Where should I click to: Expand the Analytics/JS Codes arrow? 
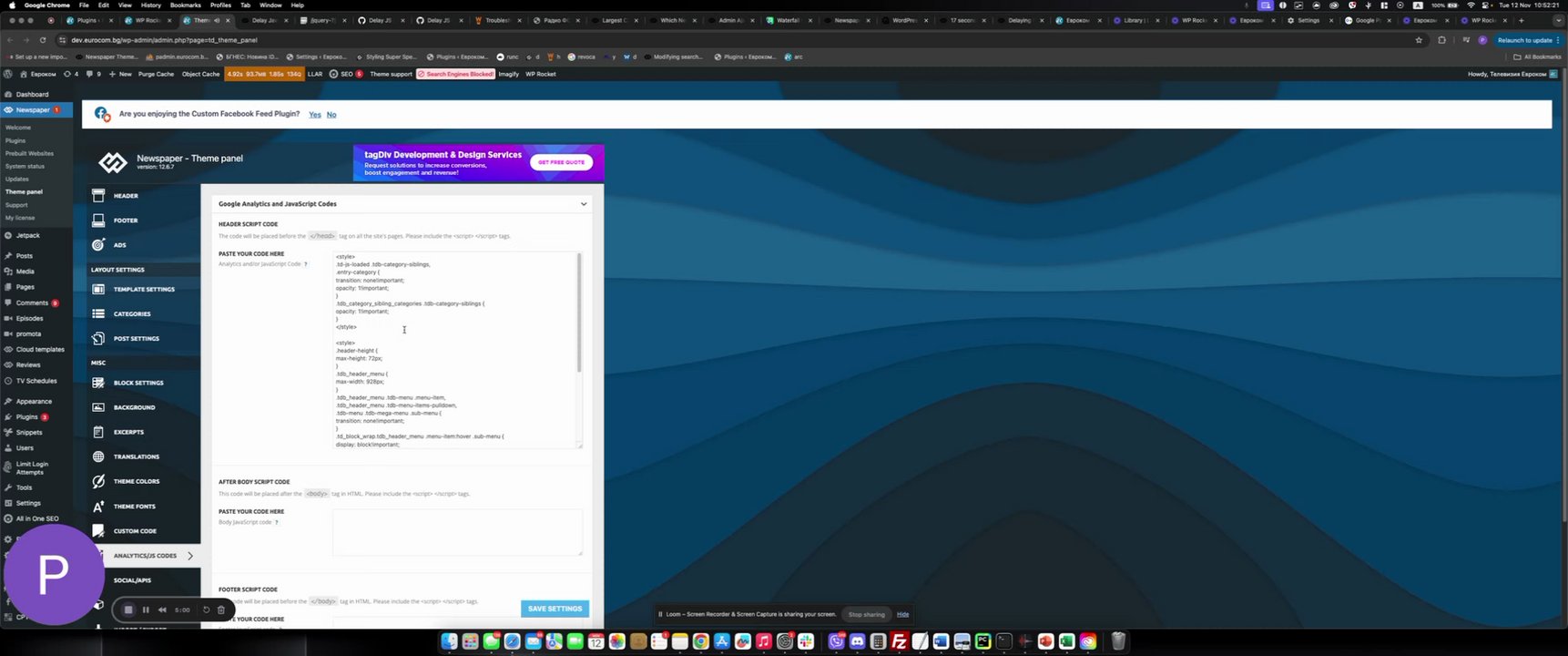pyautogui.click(x=190, y=556)
